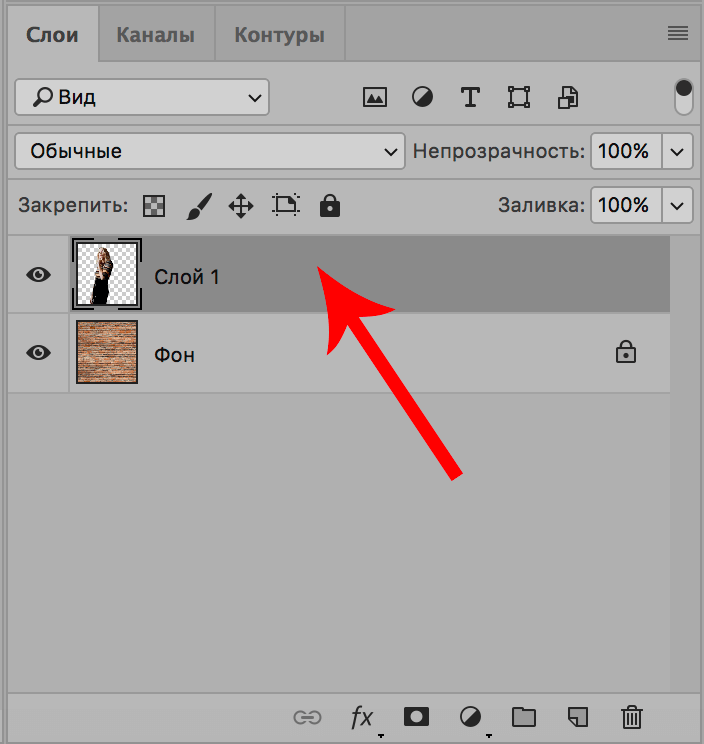Click lock position move icon
The width and height of the screenshot is (704, 744).
(x=241, y=207)
